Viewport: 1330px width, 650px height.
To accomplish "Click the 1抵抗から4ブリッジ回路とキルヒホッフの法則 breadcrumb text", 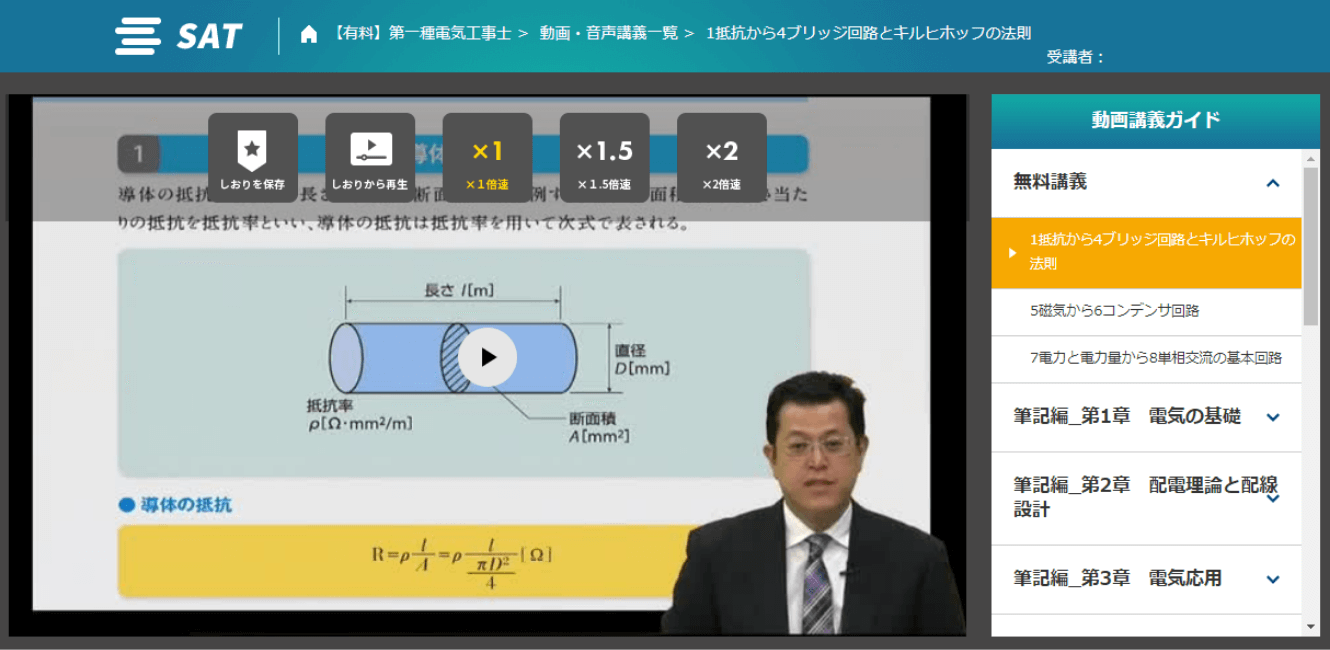I will point(868,33).
